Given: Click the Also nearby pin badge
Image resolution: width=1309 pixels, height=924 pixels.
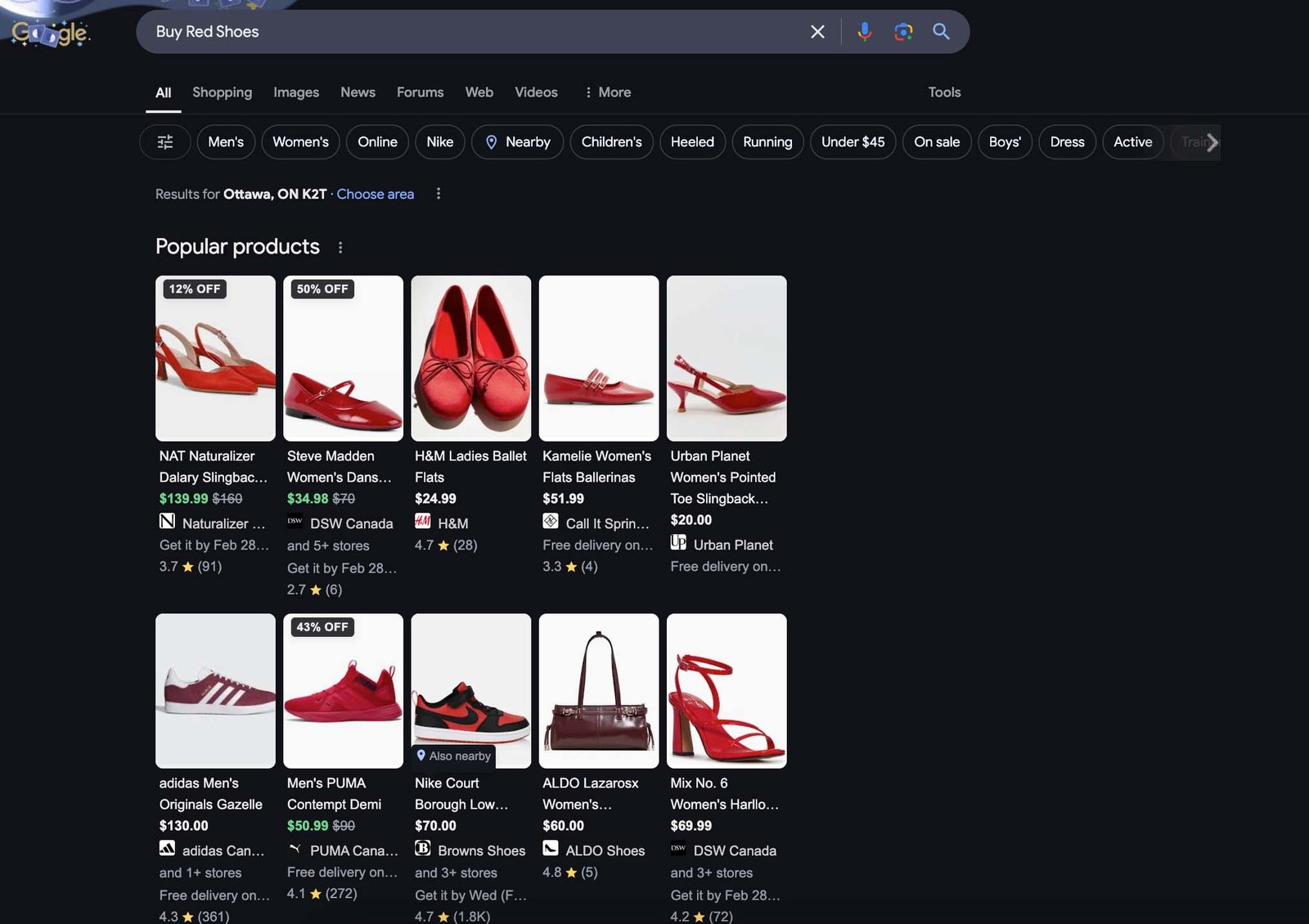Looking at the screenshot, I should [454, 756].
